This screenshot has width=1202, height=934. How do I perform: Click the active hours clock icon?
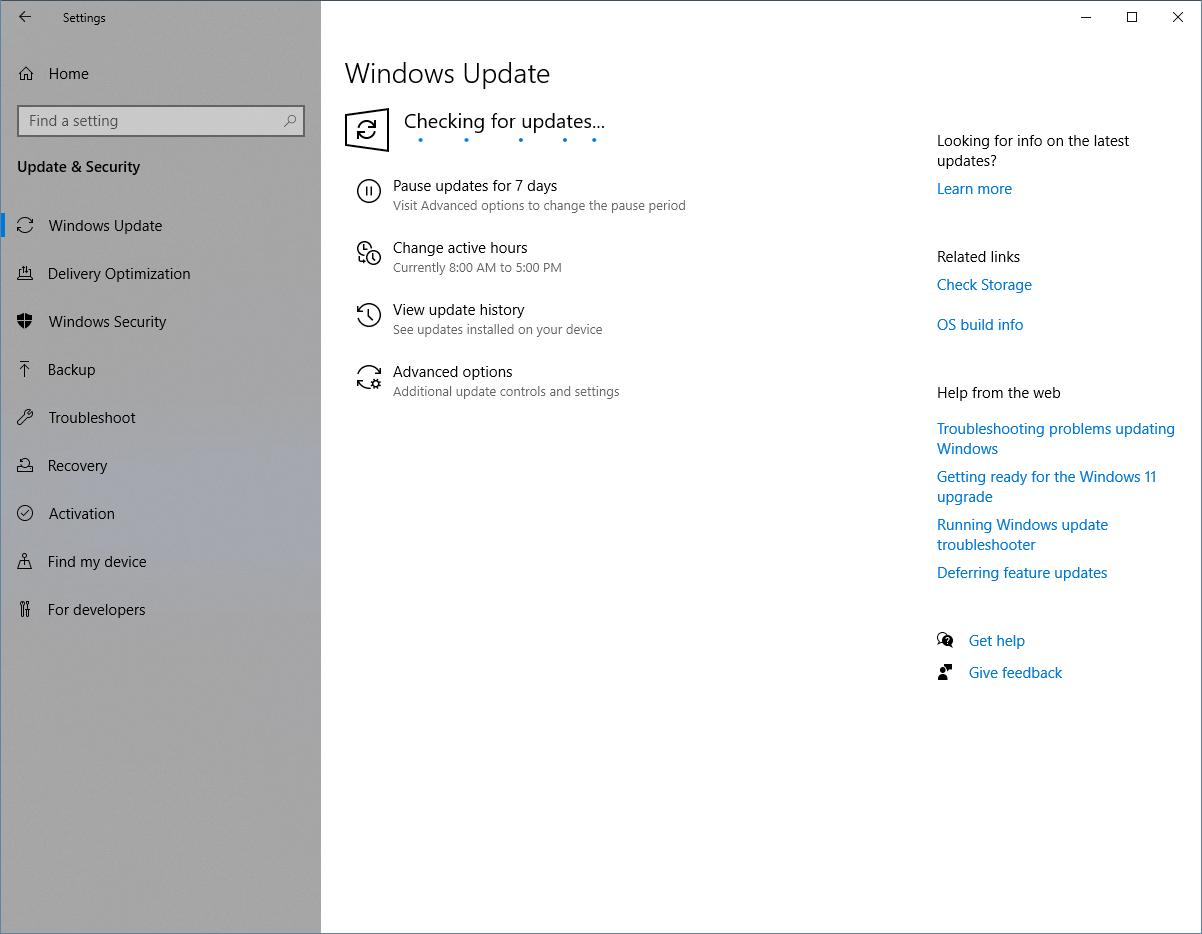coord(369,253)
